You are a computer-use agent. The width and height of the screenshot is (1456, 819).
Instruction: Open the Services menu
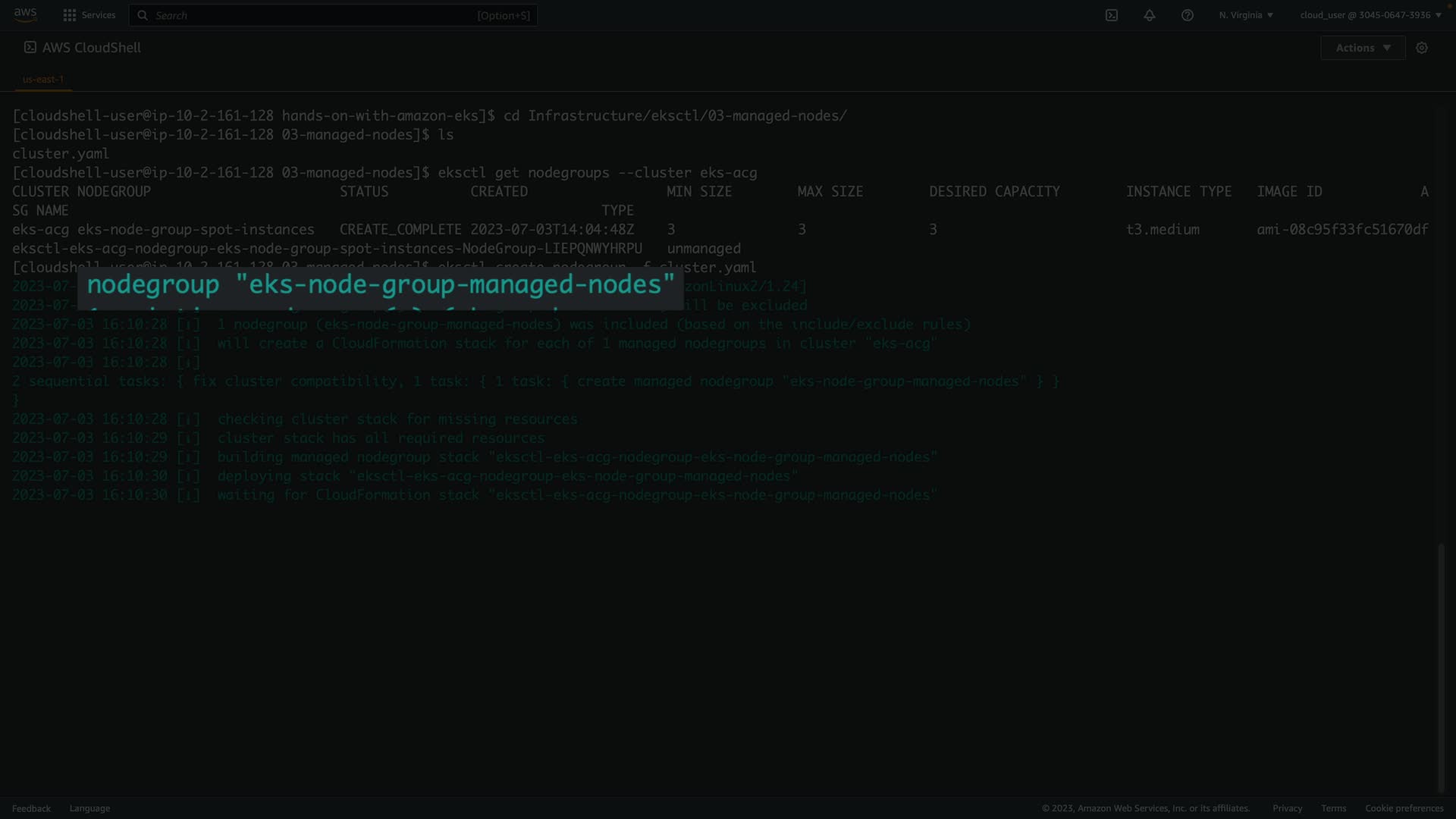pyautogui.click(x=99, y=15)
